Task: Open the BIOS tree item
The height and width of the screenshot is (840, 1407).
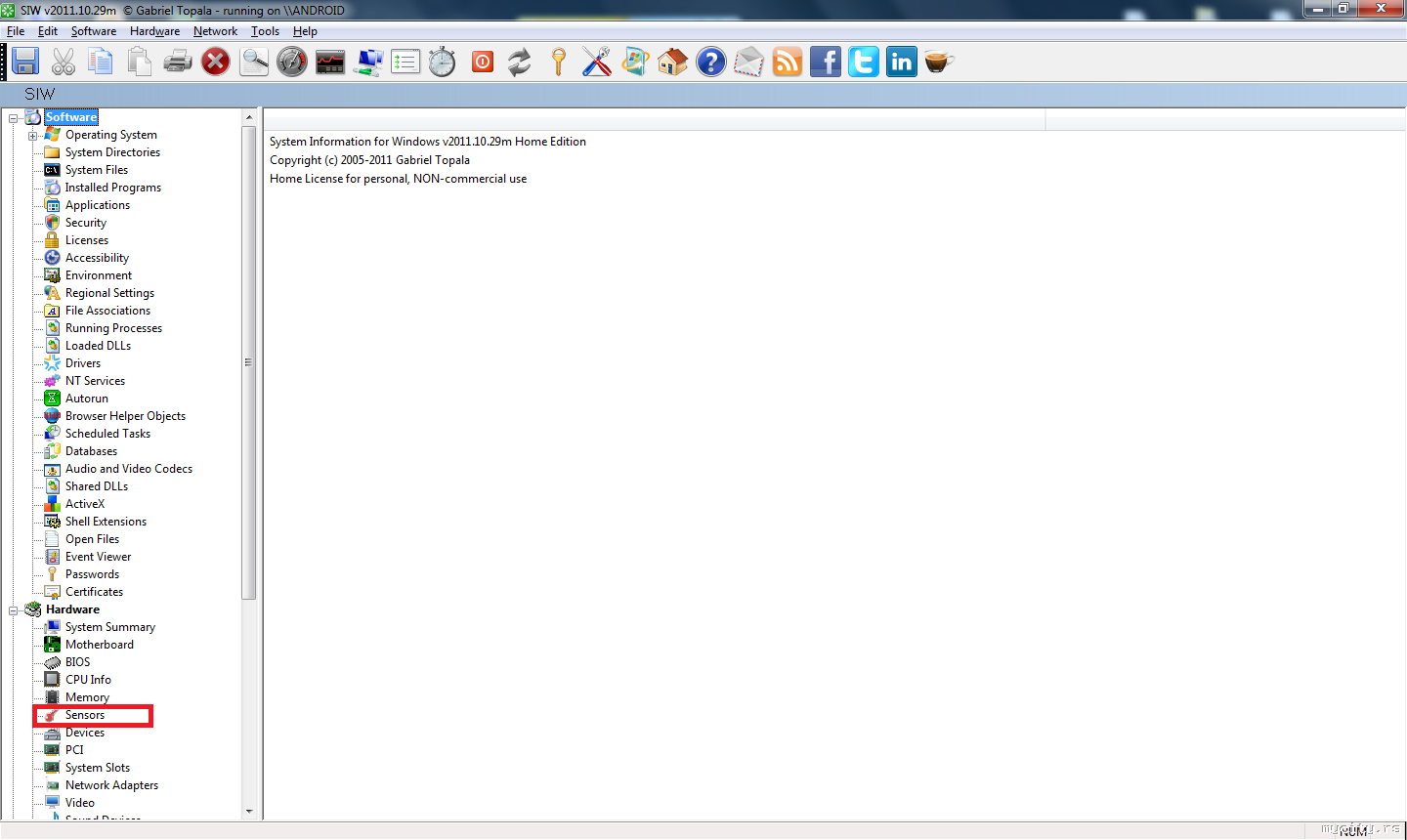Action: pos(77,662)
